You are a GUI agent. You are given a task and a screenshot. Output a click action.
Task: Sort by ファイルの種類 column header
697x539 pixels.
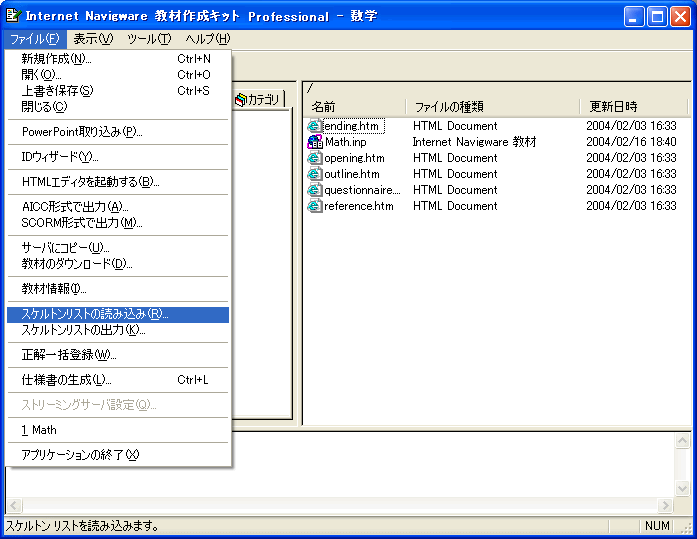(x=493, y=107)
